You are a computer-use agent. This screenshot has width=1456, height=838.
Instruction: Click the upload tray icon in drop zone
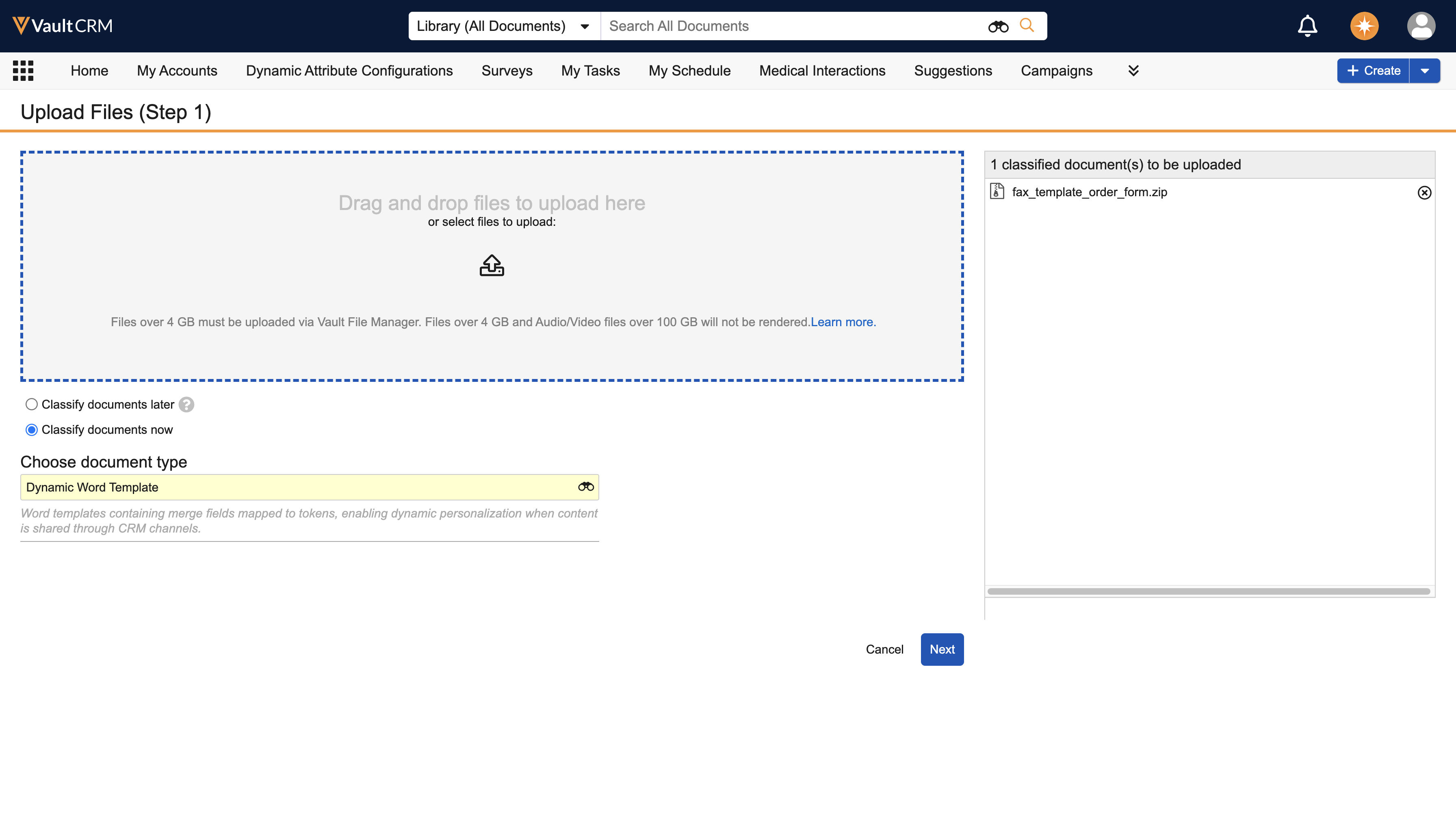pos(492,266)
